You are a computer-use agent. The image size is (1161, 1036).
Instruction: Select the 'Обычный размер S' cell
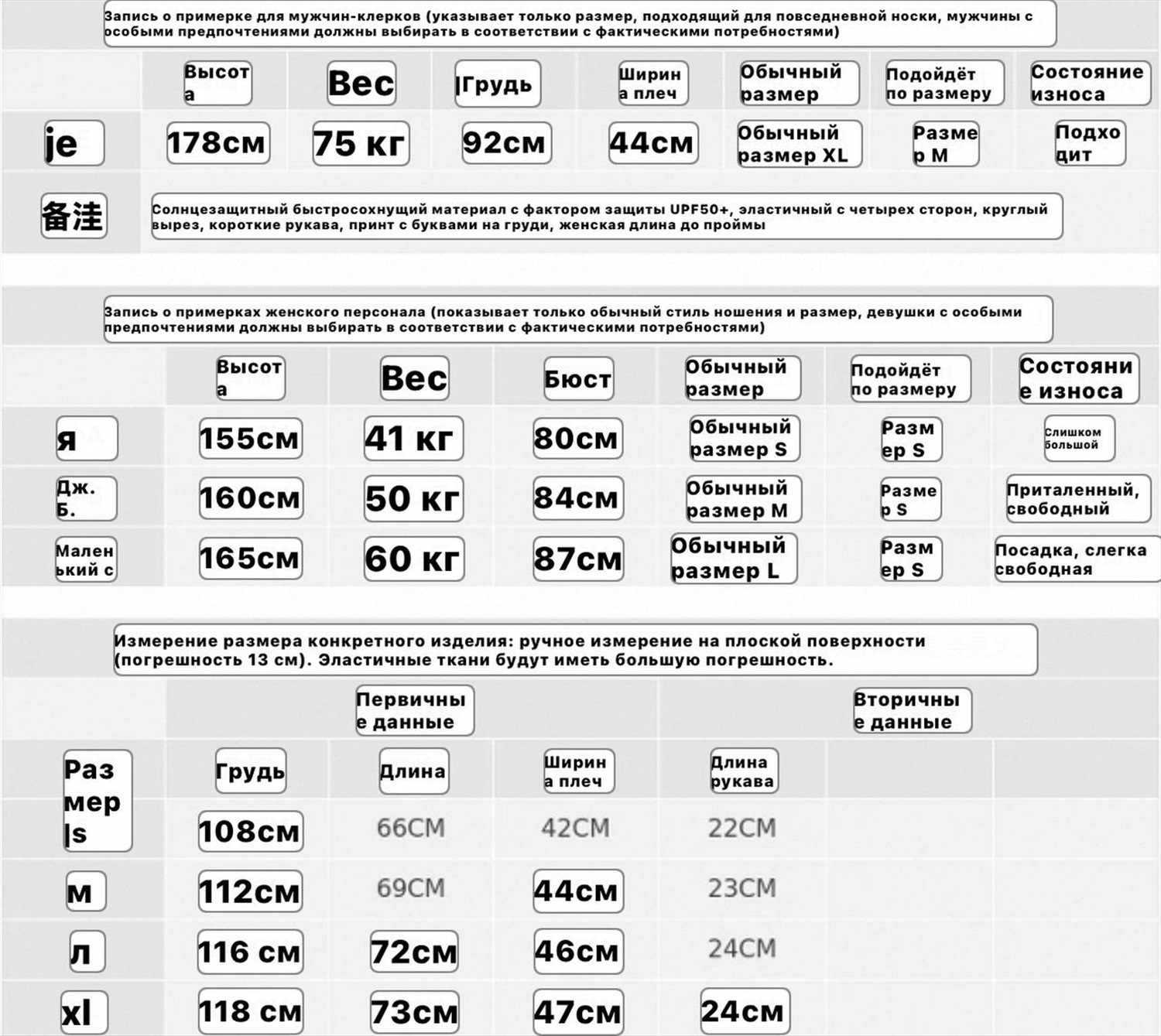coord(744,439)
